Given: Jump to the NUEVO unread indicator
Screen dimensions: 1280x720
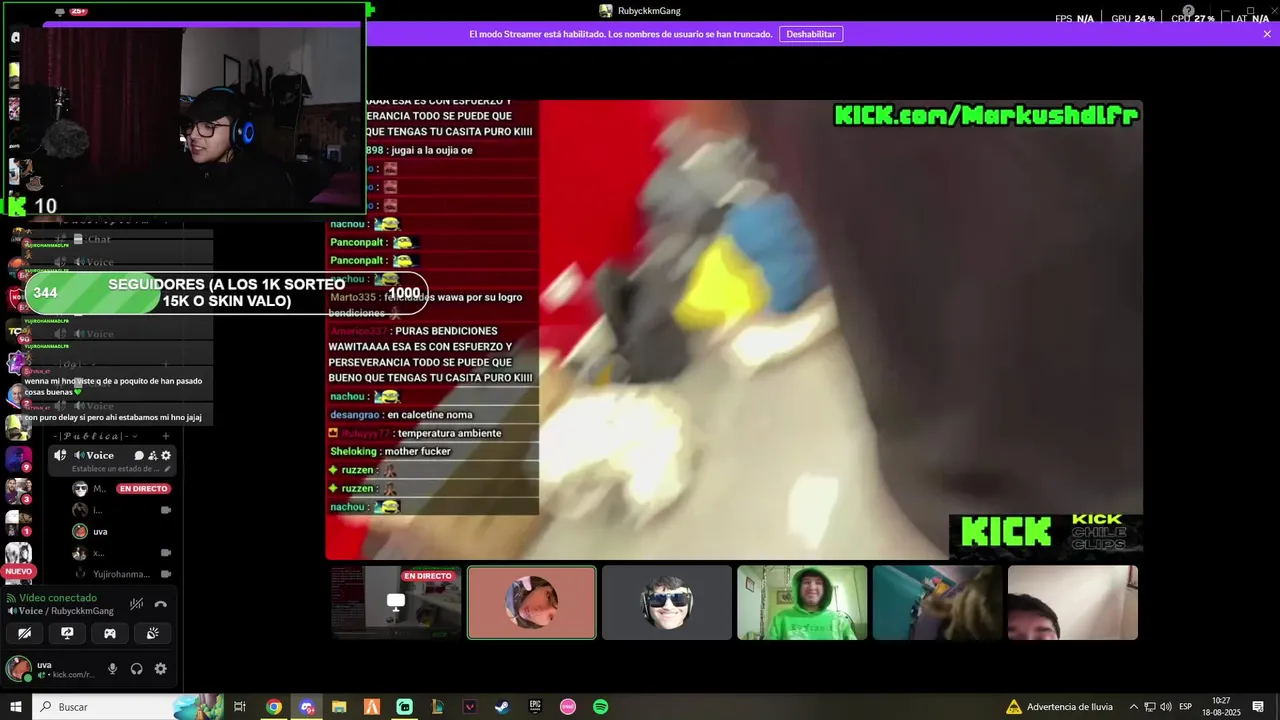Looking at the screenshot, I should tap(18, 571).
